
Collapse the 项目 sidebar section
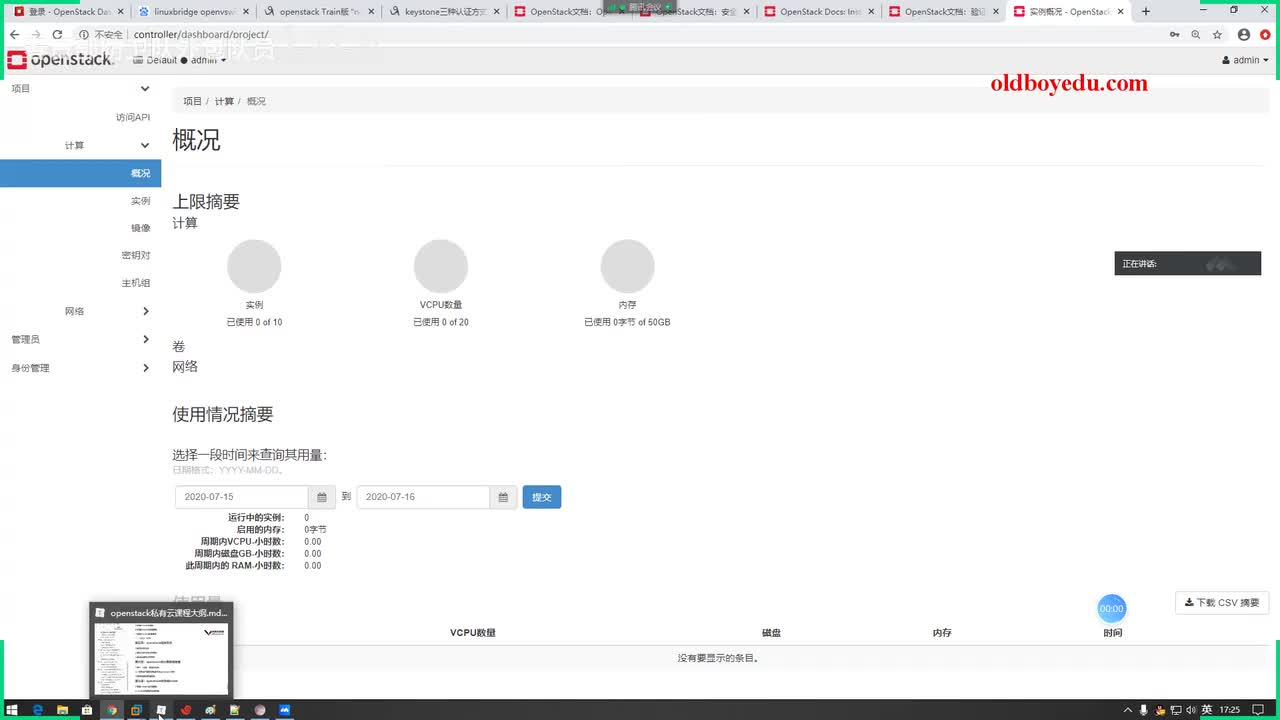(x=80, y=89)
